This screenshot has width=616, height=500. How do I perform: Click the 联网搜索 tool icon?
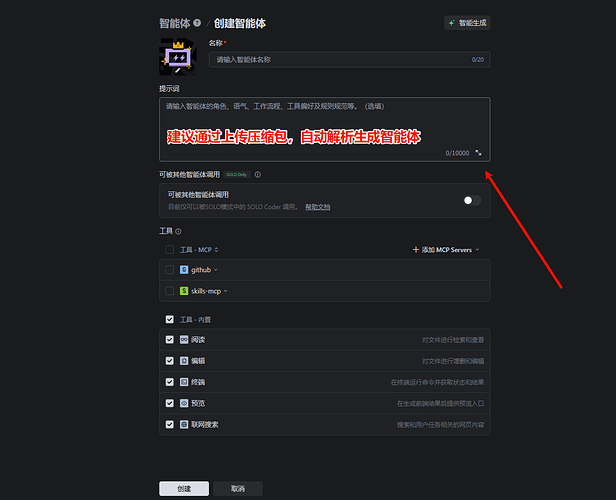[x=184, y=424]
